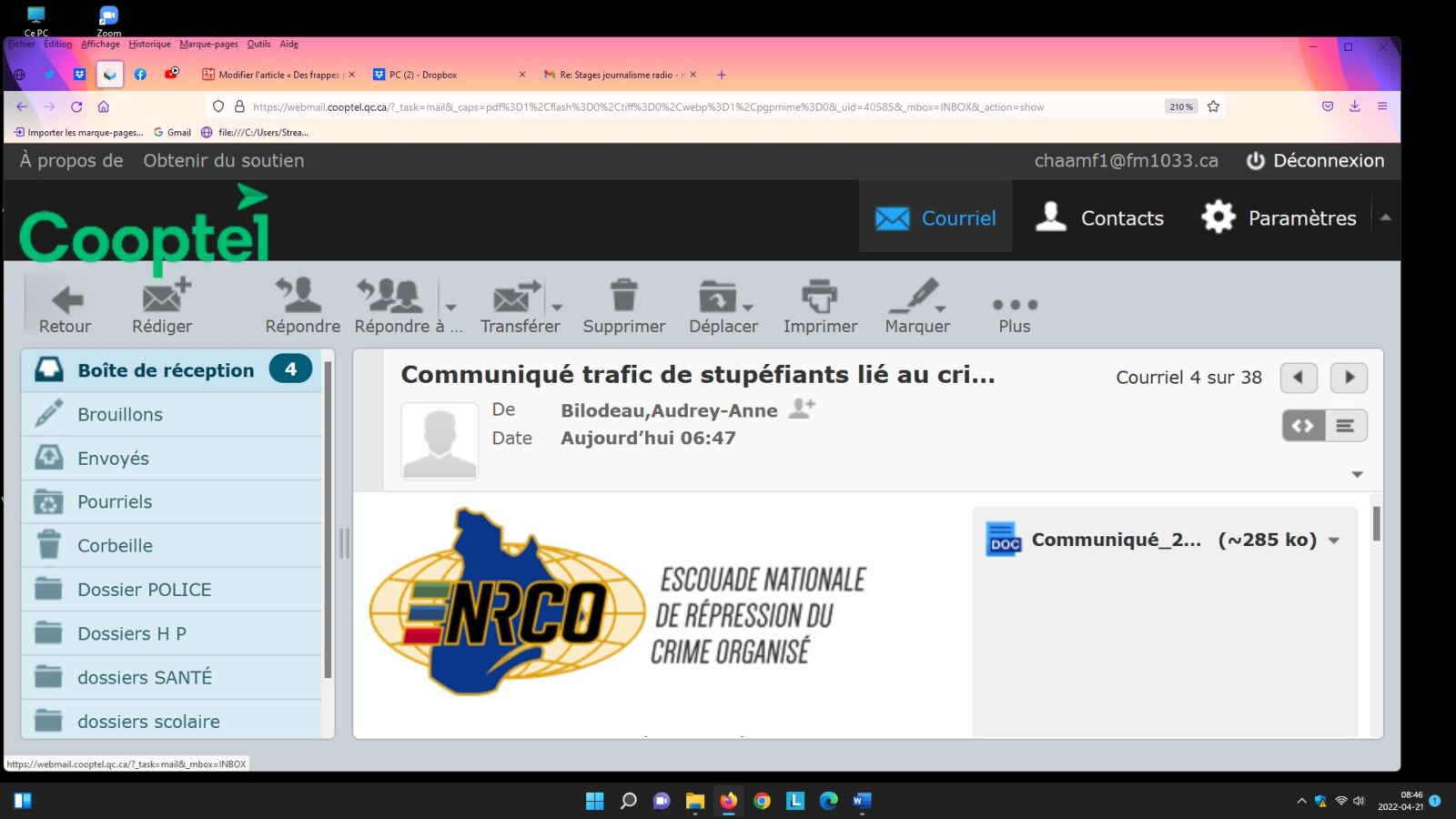Open attachment options dropdown arrow

tap(1334, 541)
